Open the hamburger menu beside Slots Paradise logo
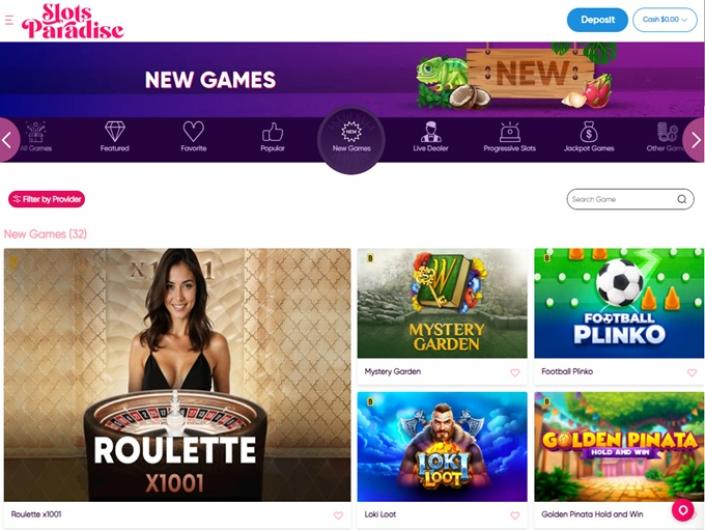Viewport: 705px width, 530px height. click(9, 20)
